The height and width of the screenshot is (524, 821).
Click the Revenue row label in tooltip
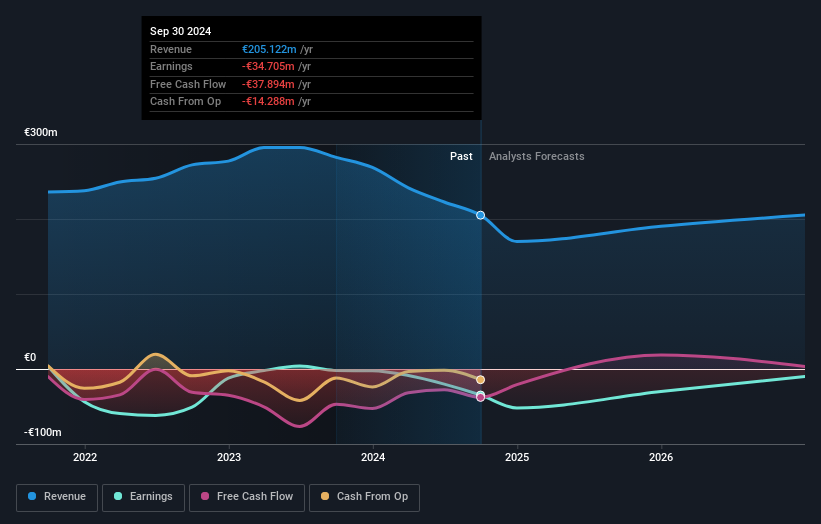(171, 49)
